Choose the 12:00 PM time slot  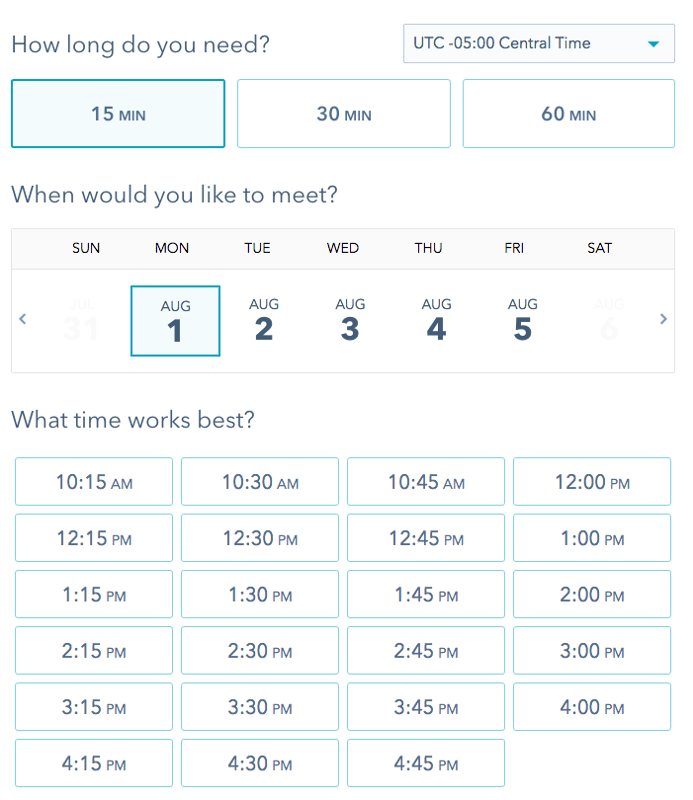592,482
